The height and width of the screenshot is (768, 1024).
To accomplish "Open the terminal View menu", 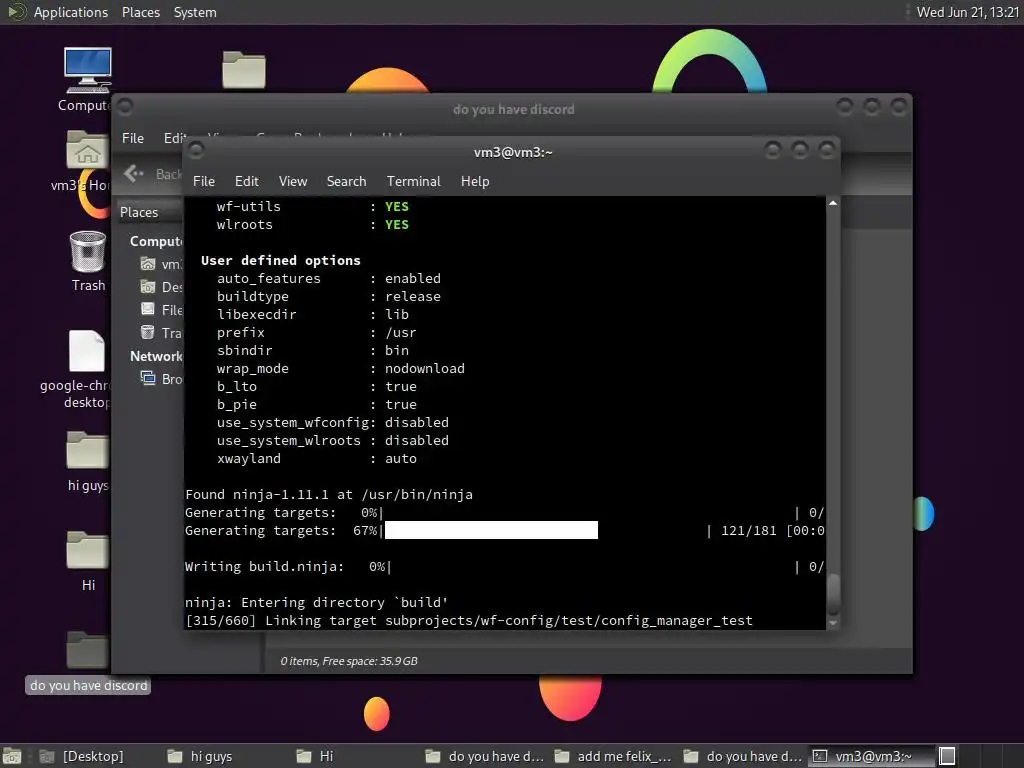I will pyautogui.click(x=293, y=181).
